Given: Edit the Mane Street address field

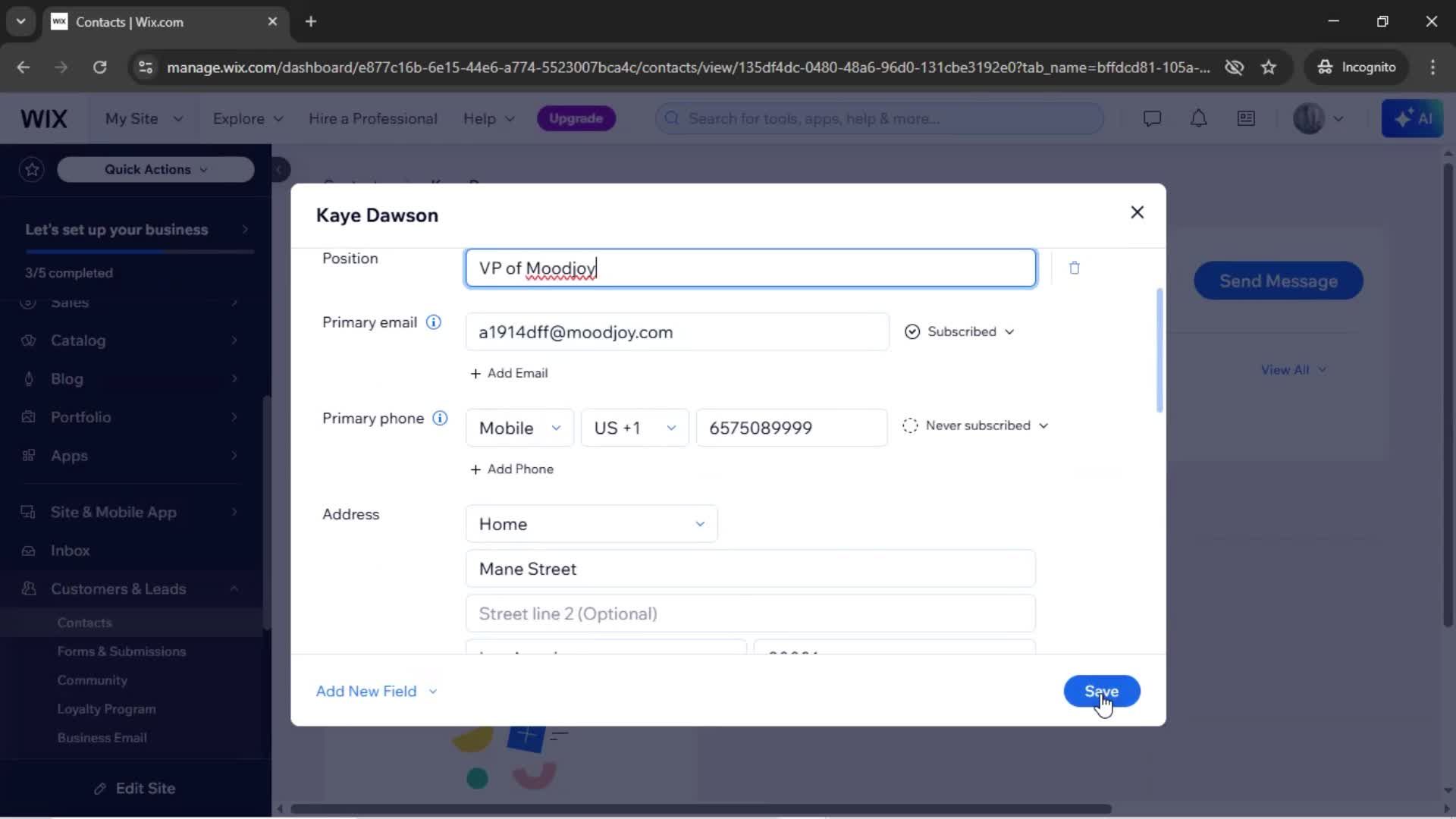Looking at the screenshot, I should point(750,569).
